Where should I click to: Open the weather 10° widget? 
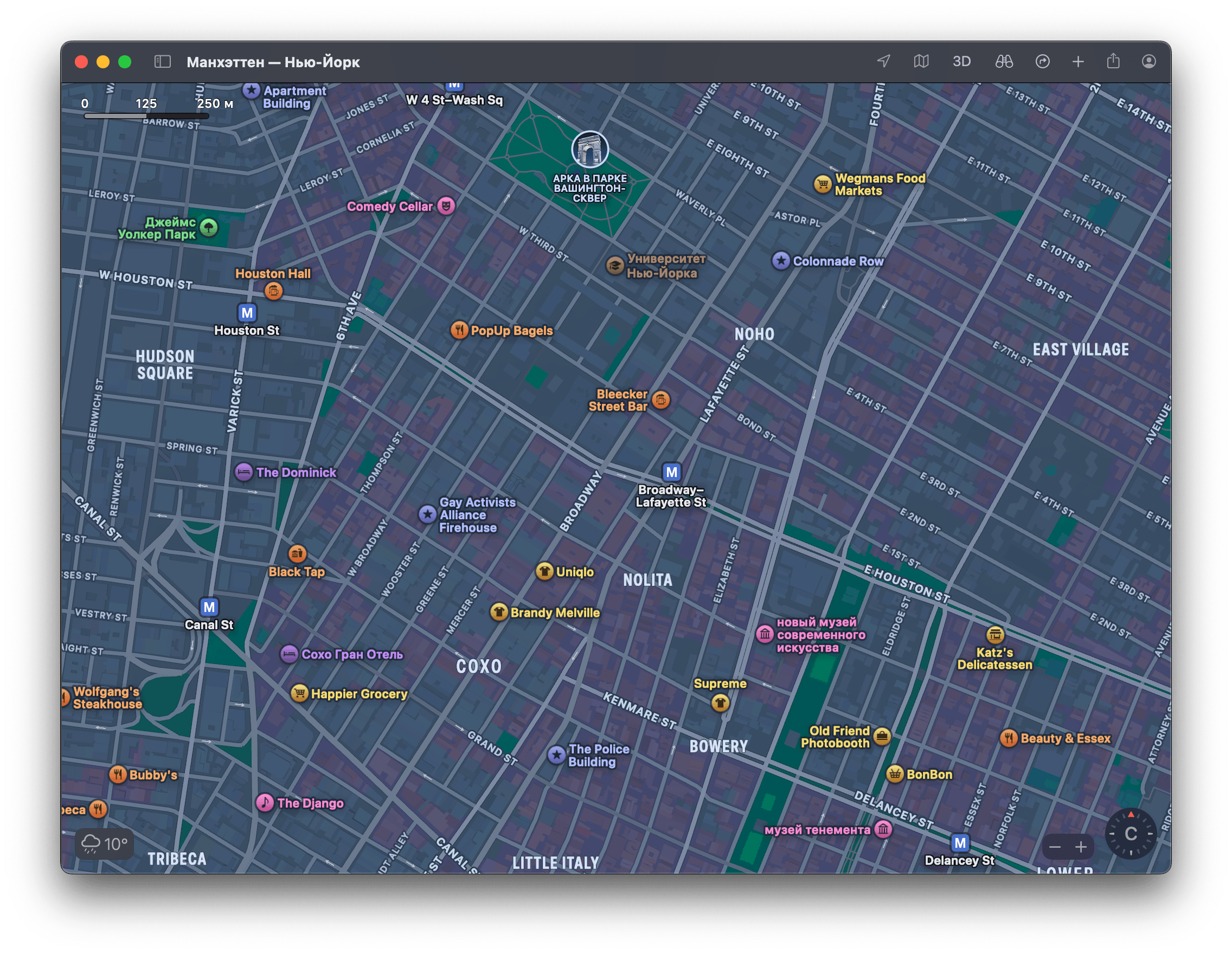[104, 843]
